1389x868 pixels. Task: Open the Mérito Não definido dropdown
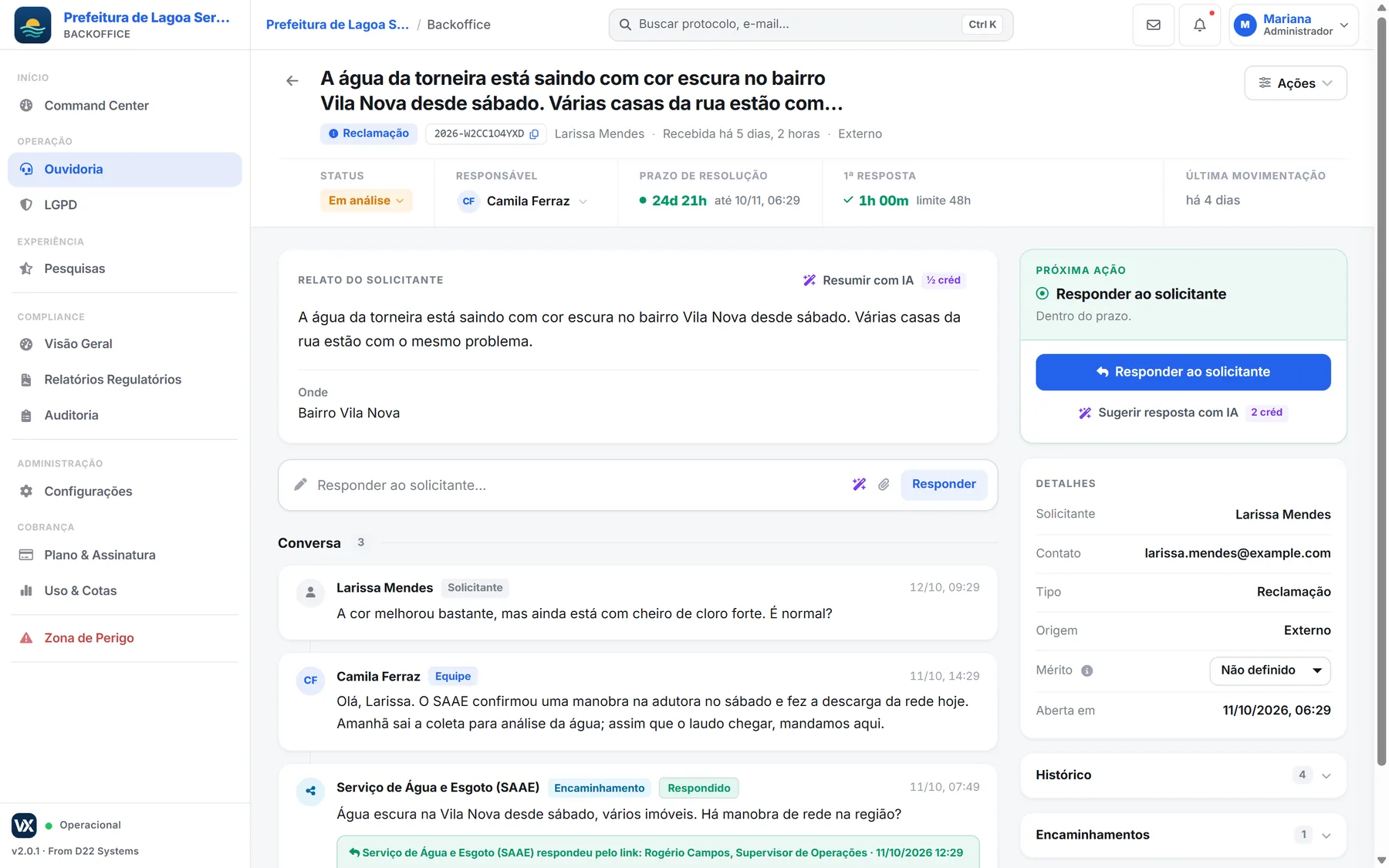[x=1270, y=670]
